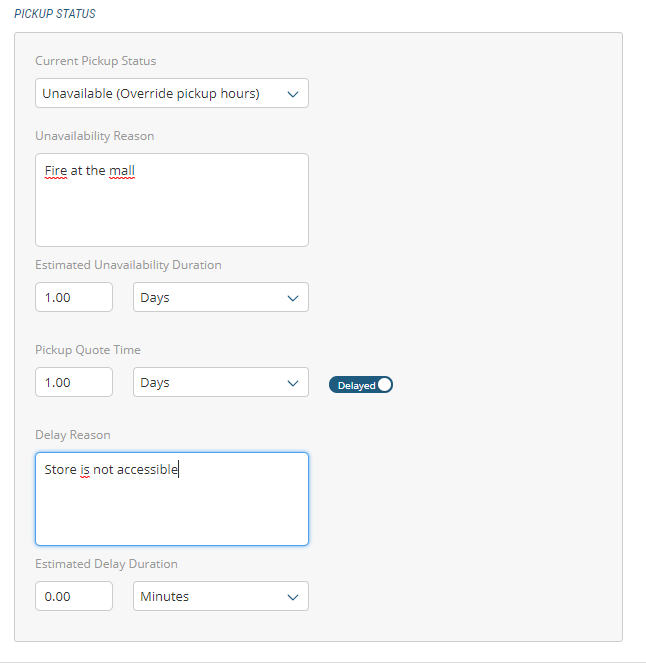This screenshot has height=664, width=646.
Task: Click the underlined word 'Fire'
Action: pyautogui.click(x=56, y=171)
